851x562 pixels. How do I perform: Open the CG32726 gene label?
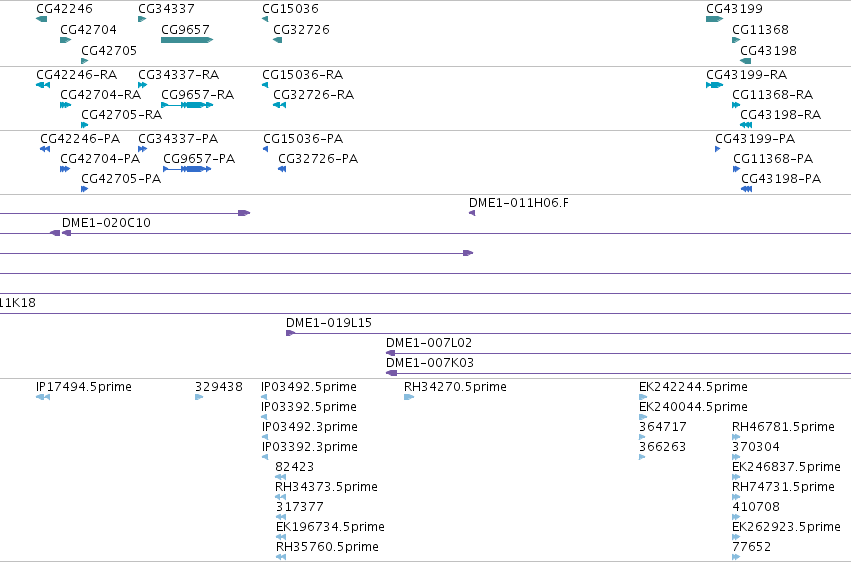(x=301, y=29)
